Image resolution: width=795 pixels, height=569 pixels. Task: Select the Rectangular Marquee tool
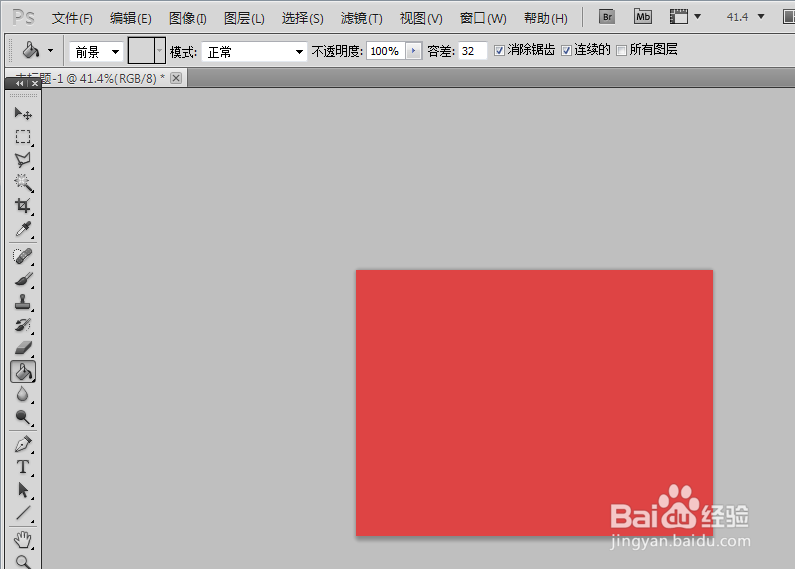click(23, 137)
